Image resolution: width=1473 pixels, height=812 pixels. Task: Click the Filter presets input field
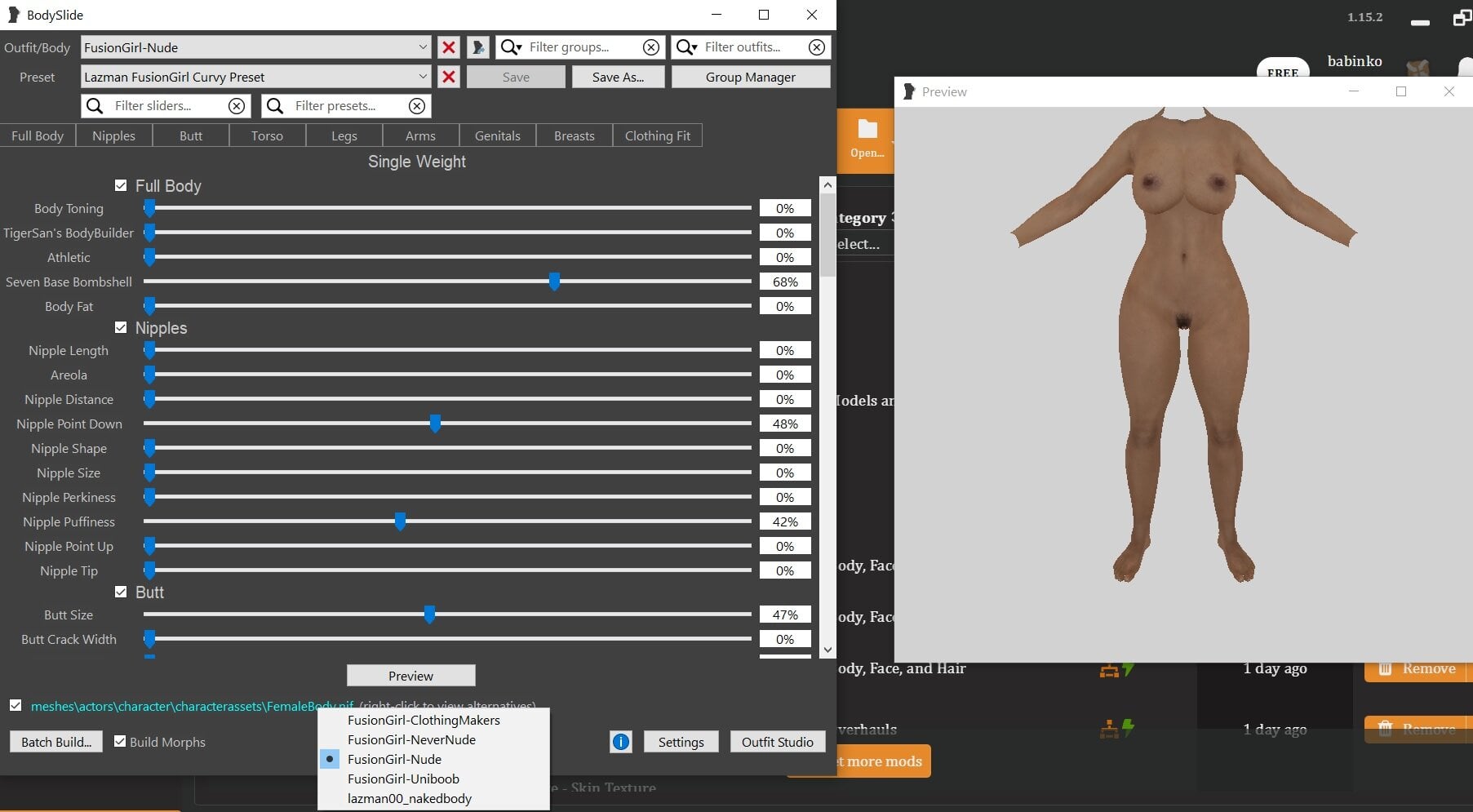click(347, 106)
